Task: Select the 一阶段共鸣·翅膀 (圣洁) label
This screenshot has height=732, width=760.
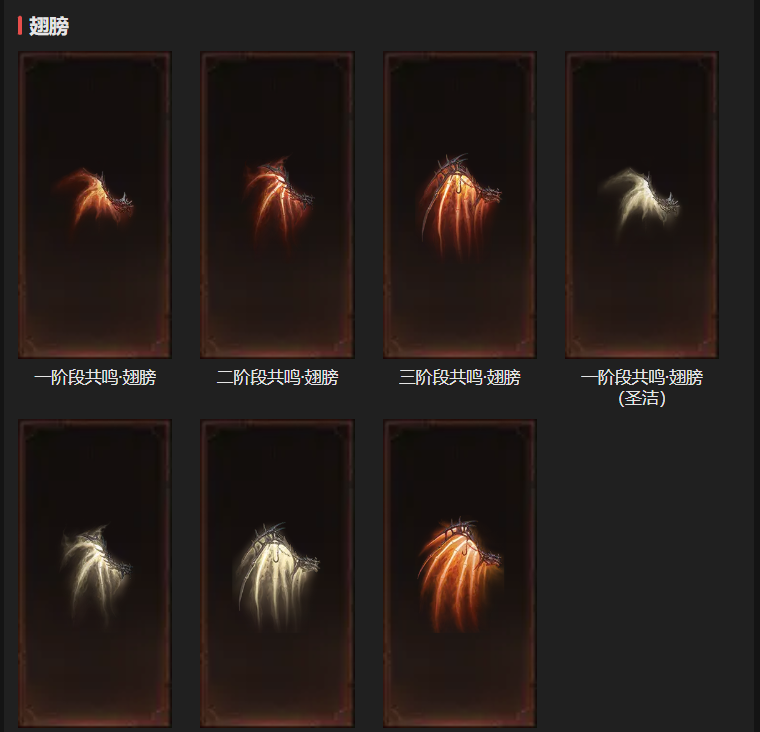Action: click(x=642, y=387)
